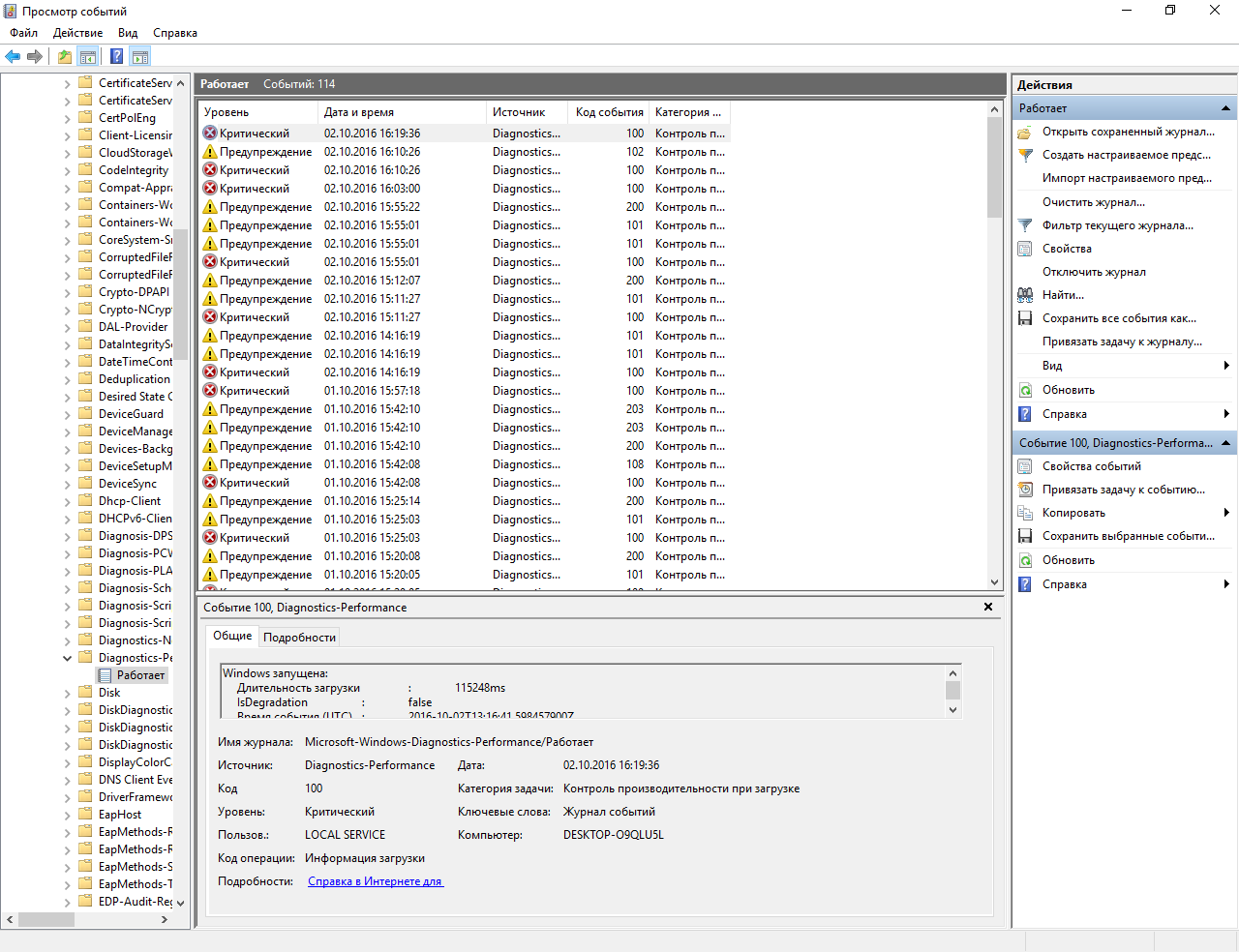Click 'Отключить журнал' in the actions pane
The width and height of the screenshot is (1239, 952).
point(1094,272)
